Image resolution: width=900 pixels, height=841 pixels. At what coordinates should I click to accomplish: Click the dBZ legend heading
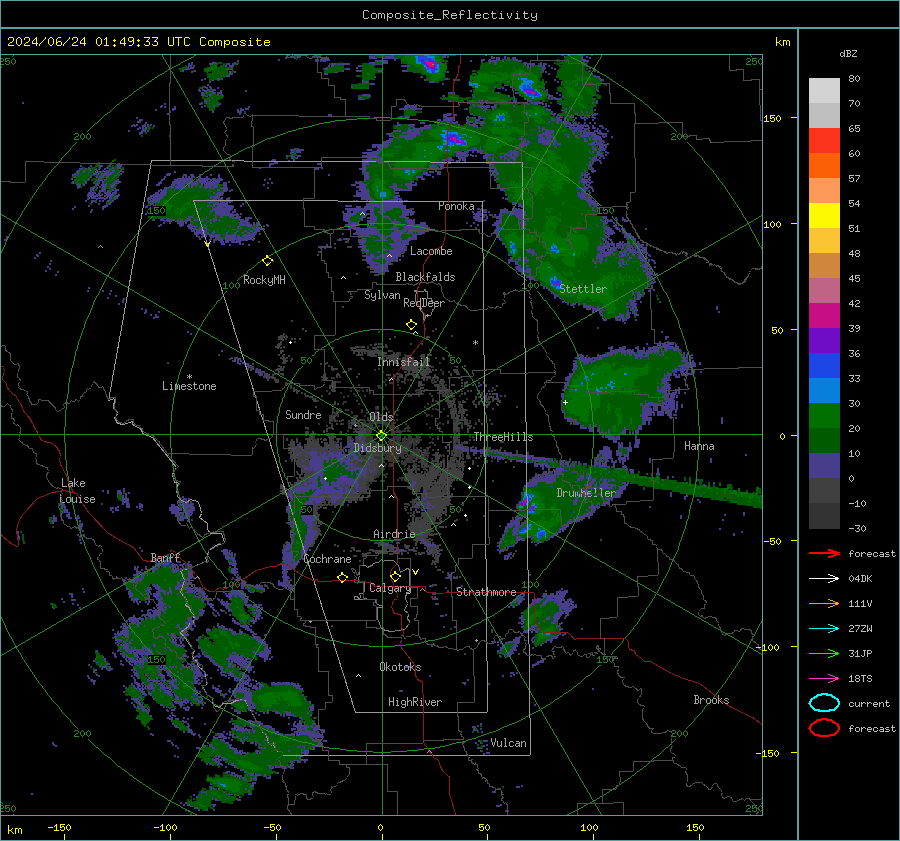coord(848,53)
